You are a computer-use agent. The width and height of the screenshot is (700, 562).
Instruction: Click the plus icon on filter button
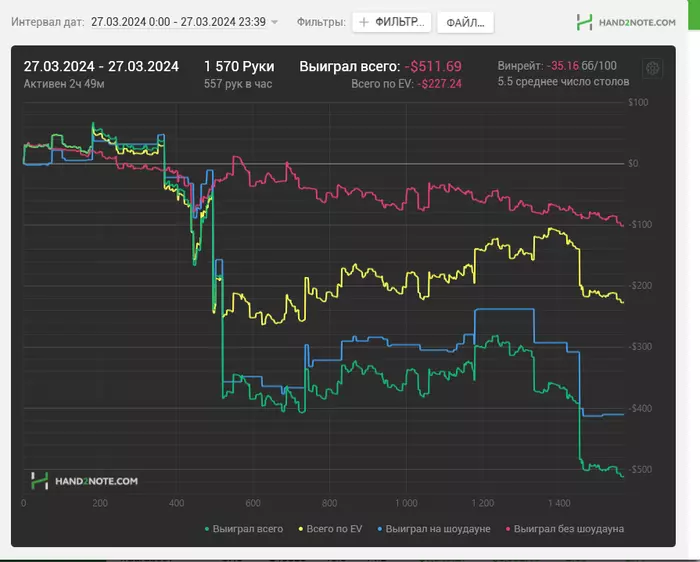pos(364,22)
